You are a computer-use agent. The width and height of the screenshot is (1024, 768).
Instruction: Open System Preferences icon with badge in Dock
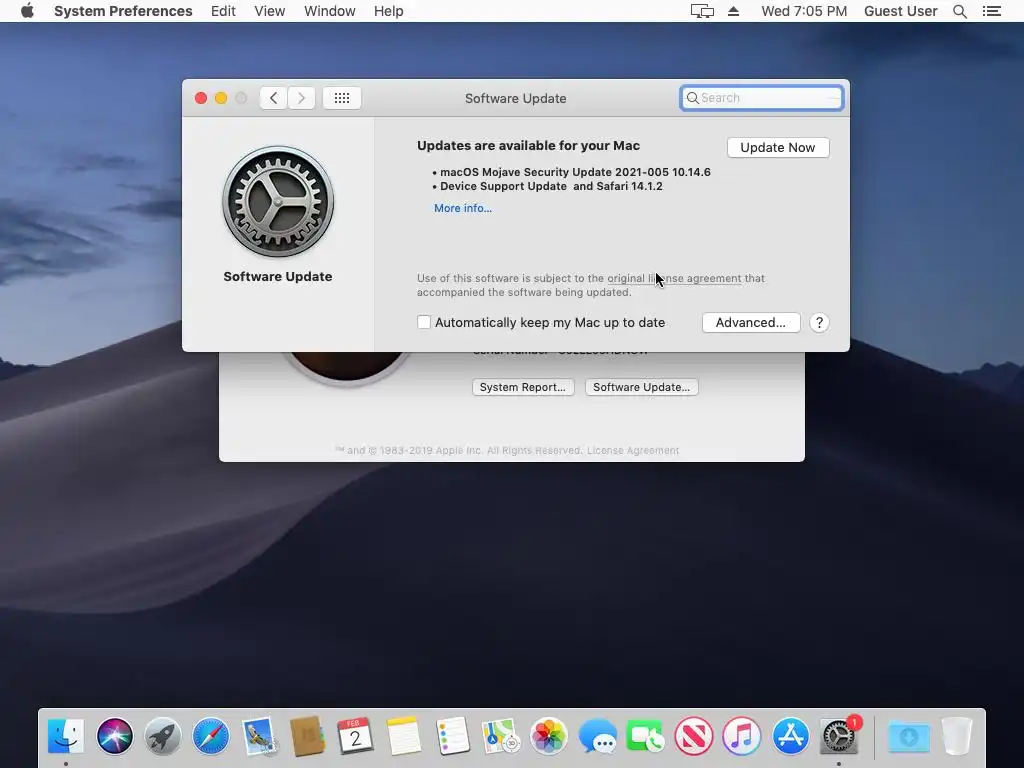tap(839, 736)
